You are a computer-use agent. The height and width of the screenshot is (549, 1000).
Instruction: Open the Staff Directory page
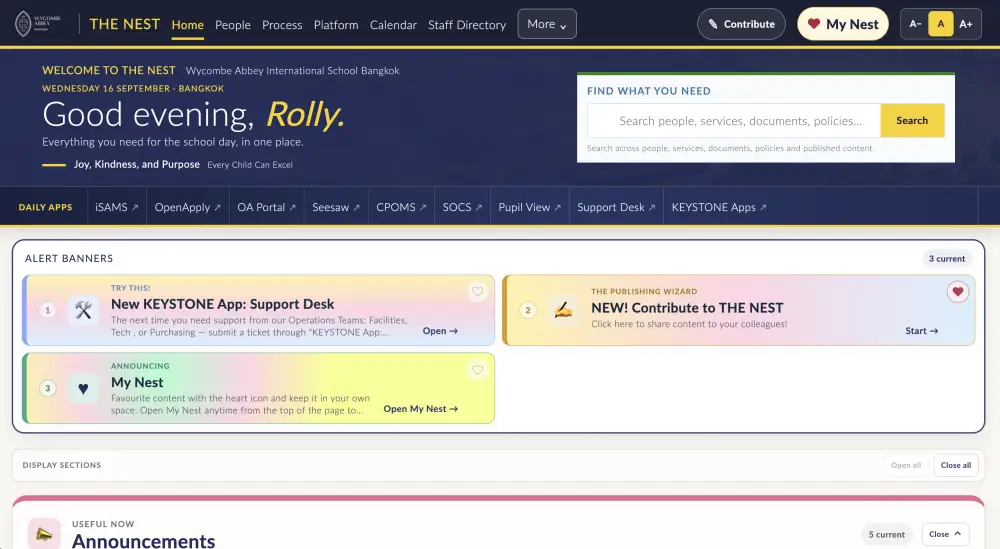(467, 25)
